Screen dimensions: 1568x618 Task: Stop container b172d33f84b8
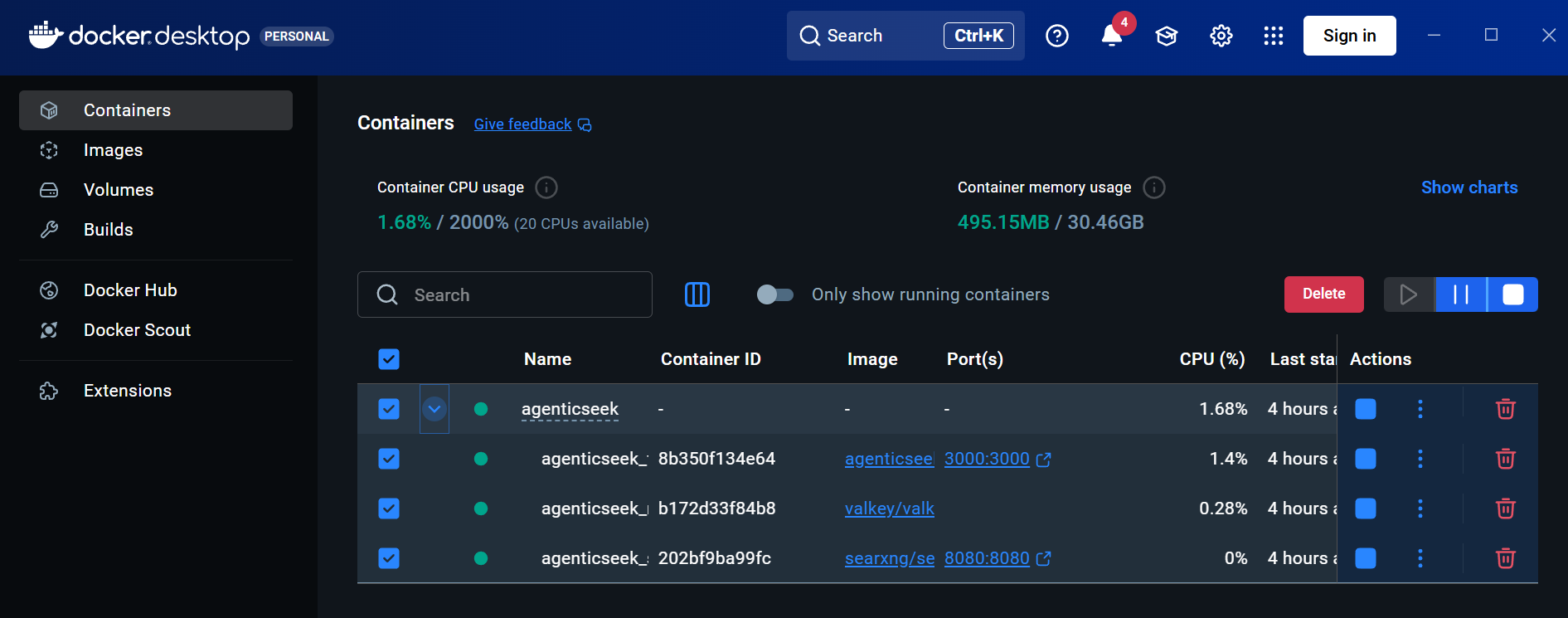pos(1366,509)
